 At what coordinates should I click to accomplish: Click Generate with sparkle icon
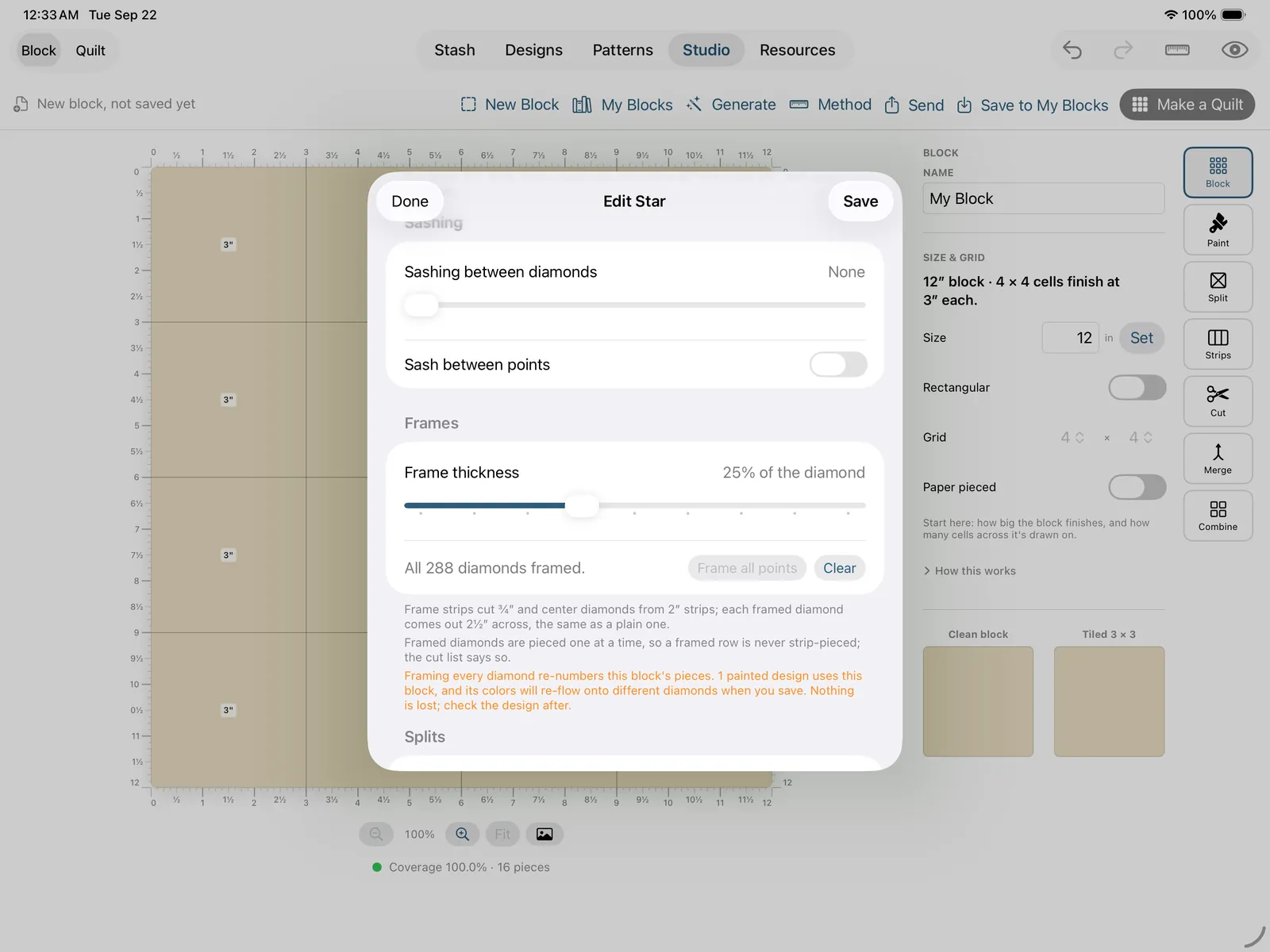tap(731, 105)
